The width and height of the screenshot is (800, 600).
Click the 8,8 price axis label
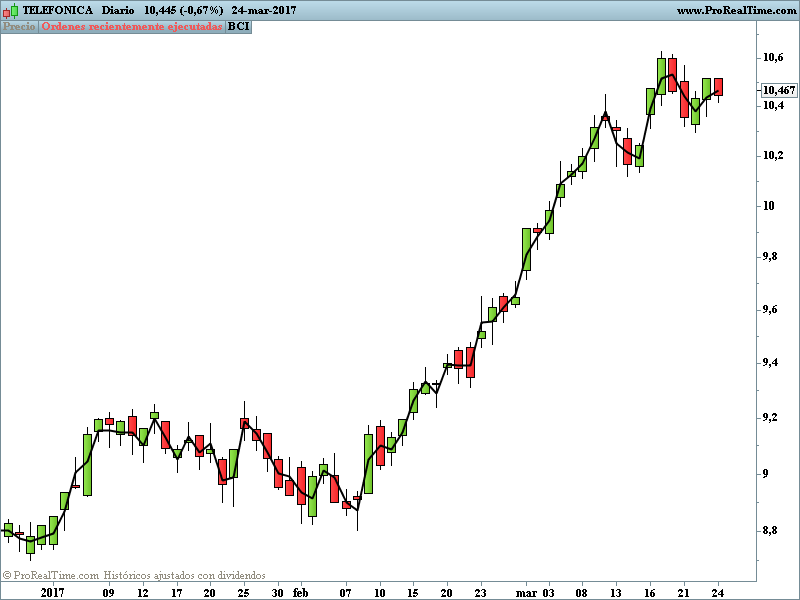click(769, 531)
